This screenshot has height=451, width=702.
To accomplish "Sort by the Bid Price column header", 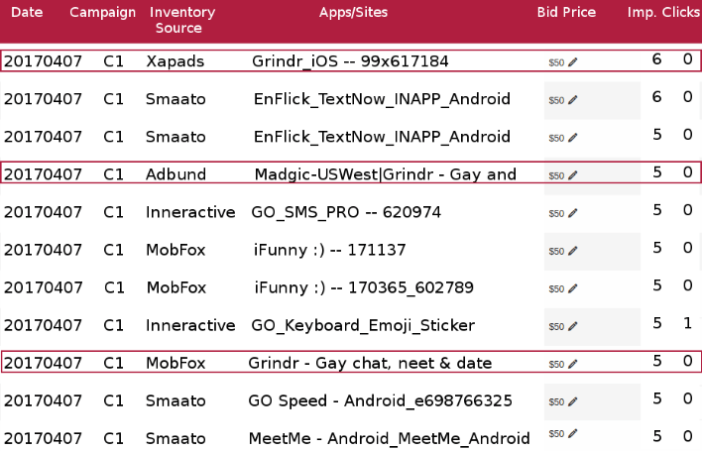I will [x=566, y=12].
